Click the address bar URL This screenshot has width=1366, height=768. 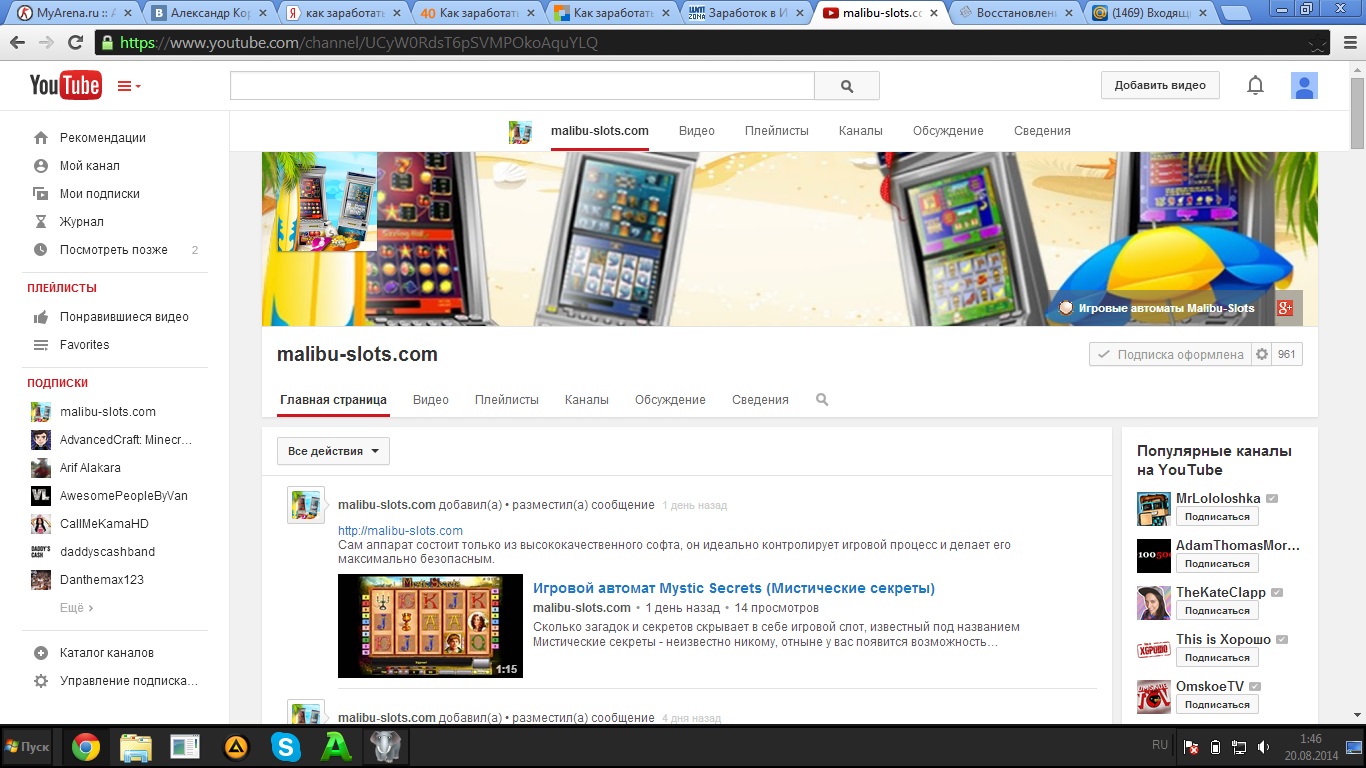point(359,43)
